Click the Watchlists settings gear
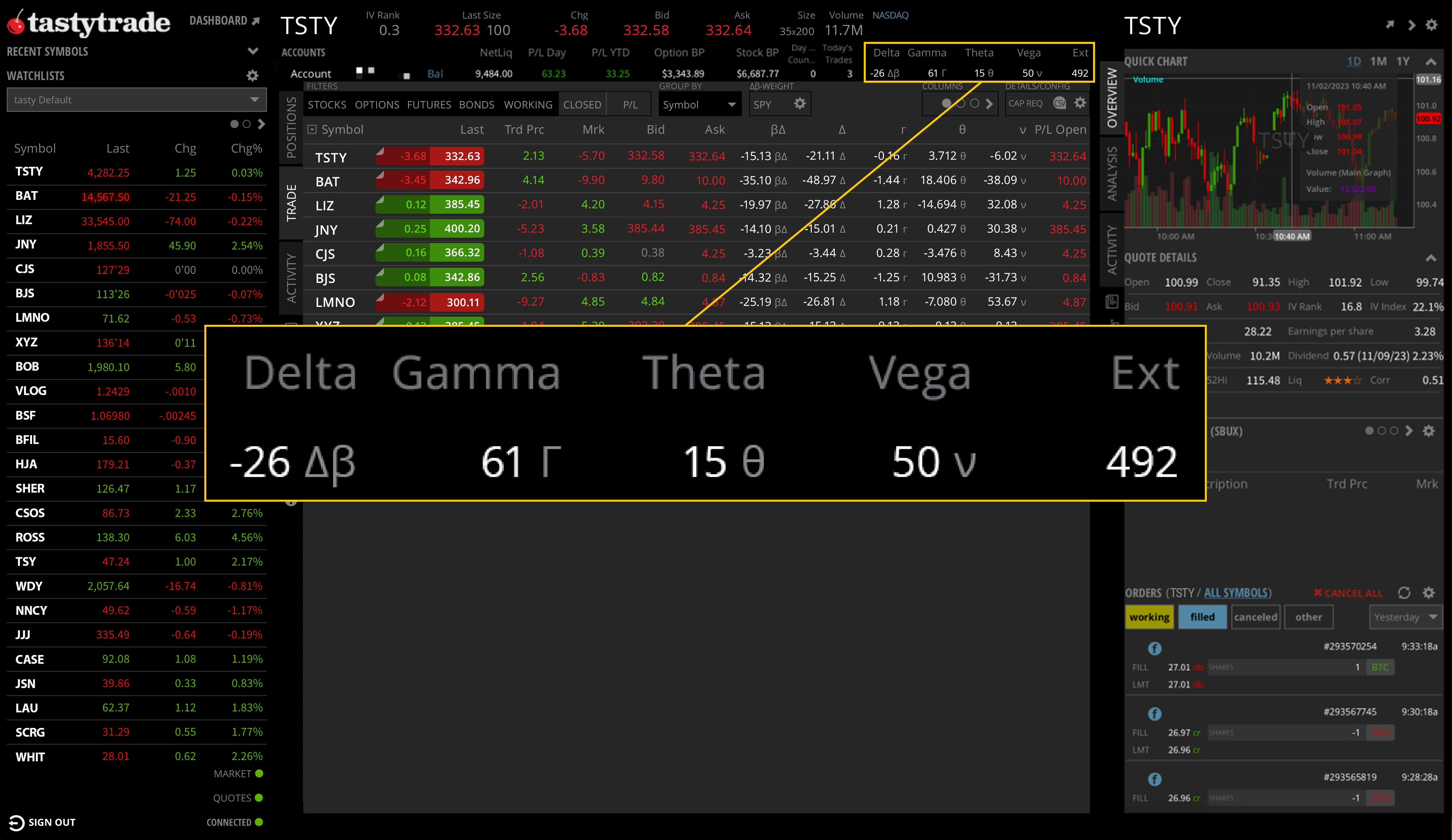Screen dimensions: 1452x840 click(x=252, y=76)
